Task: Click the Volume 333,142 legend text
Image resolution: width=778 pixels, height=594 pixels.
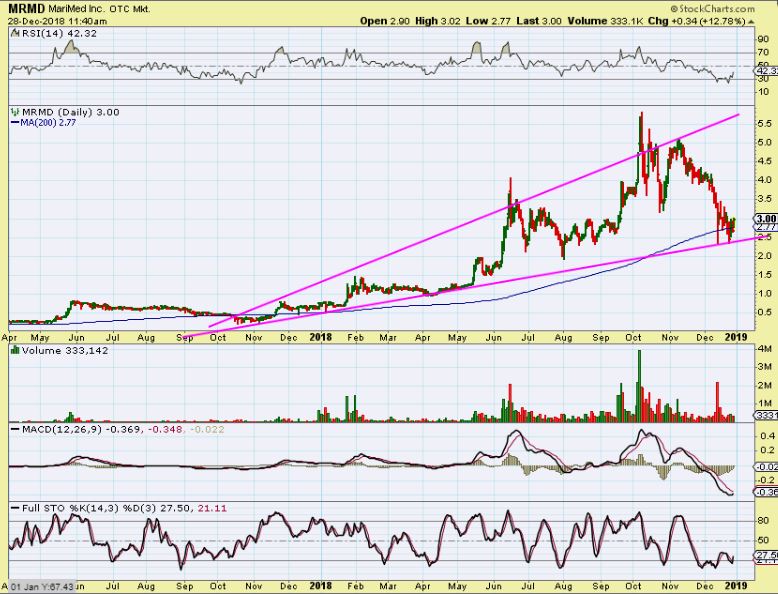Action: [65, 350]
